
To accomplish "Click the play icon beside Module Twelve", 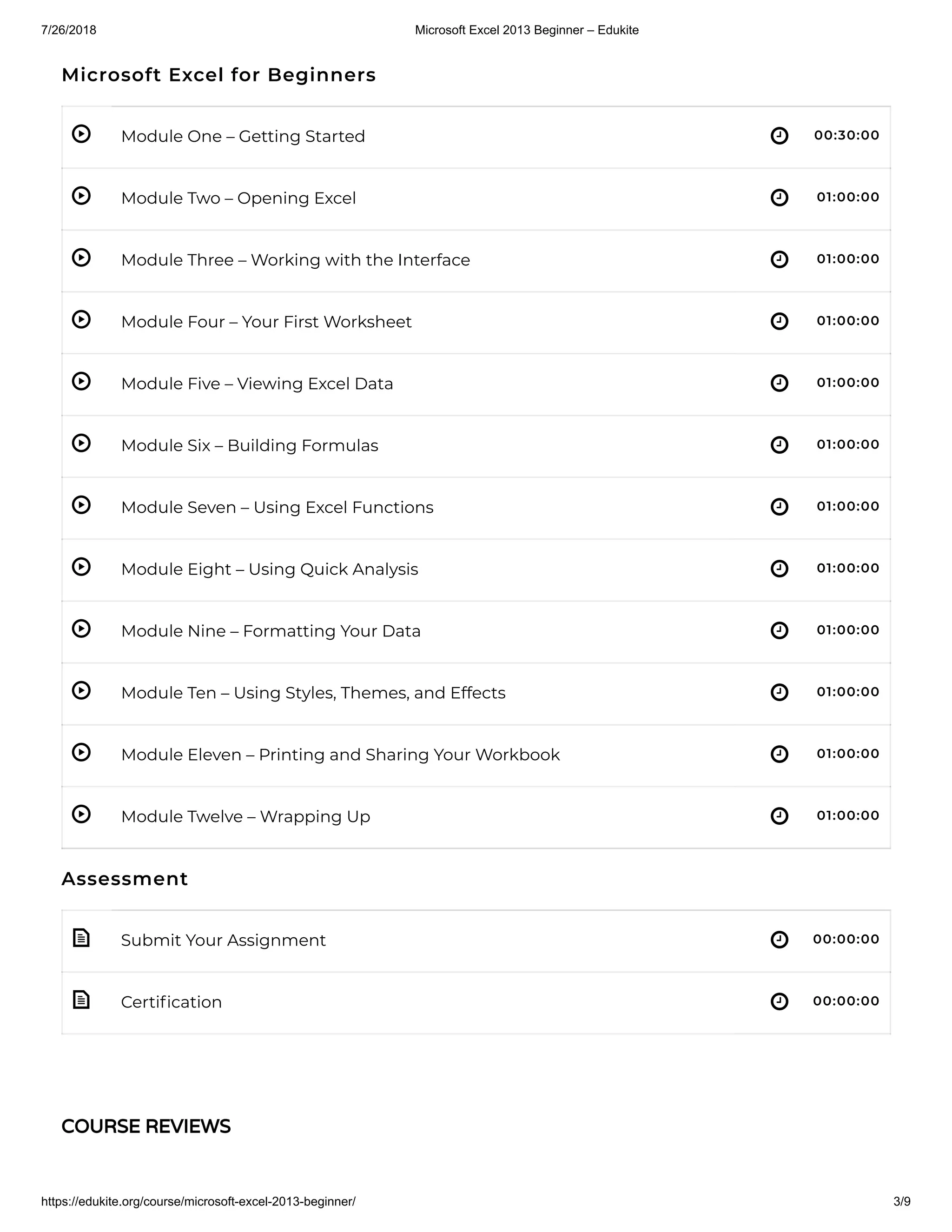I will (x=81, y=815).
